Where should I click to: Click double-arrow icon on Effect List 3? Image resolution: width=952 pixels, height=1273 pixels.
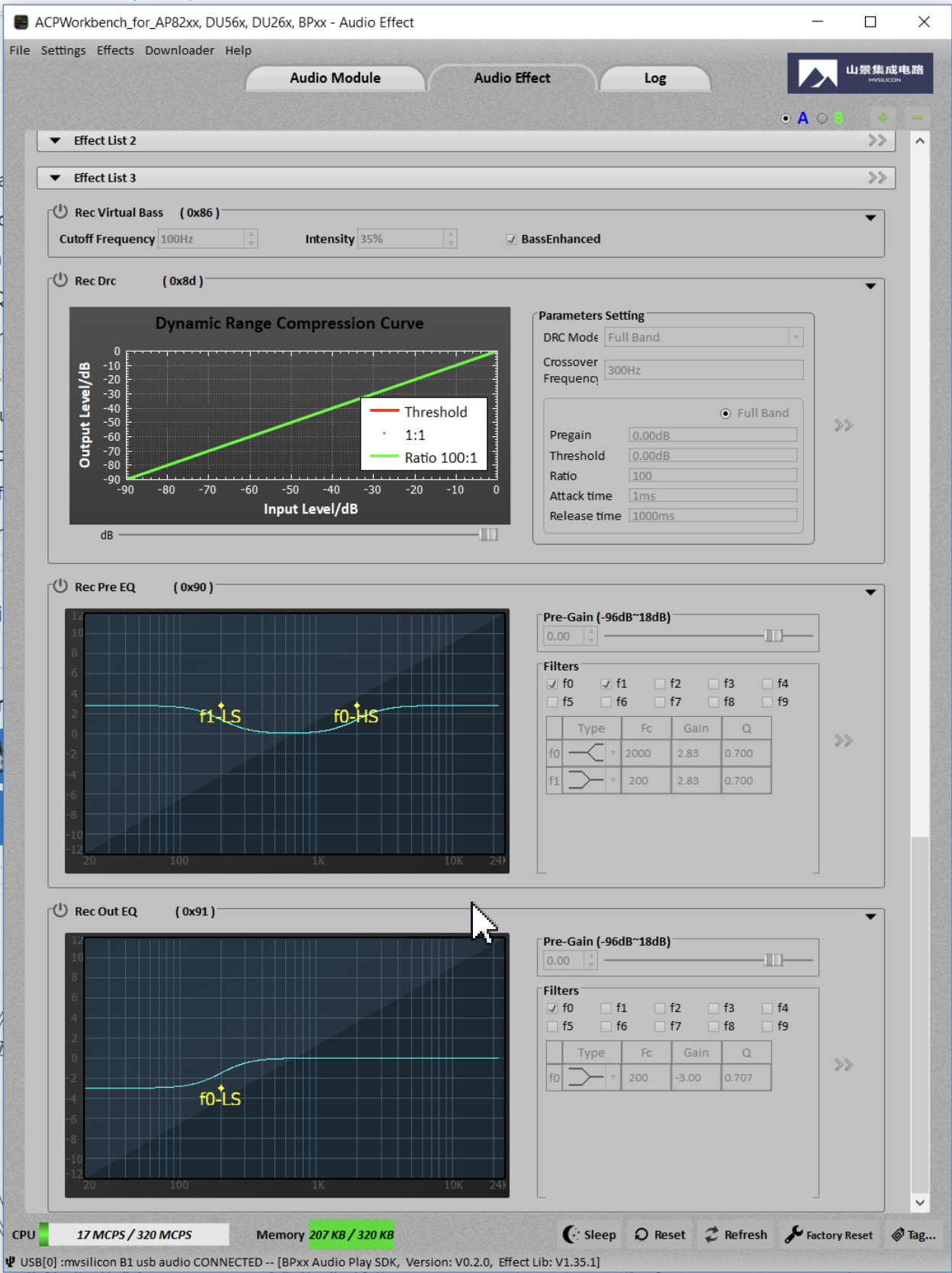(x=877, y=178)
